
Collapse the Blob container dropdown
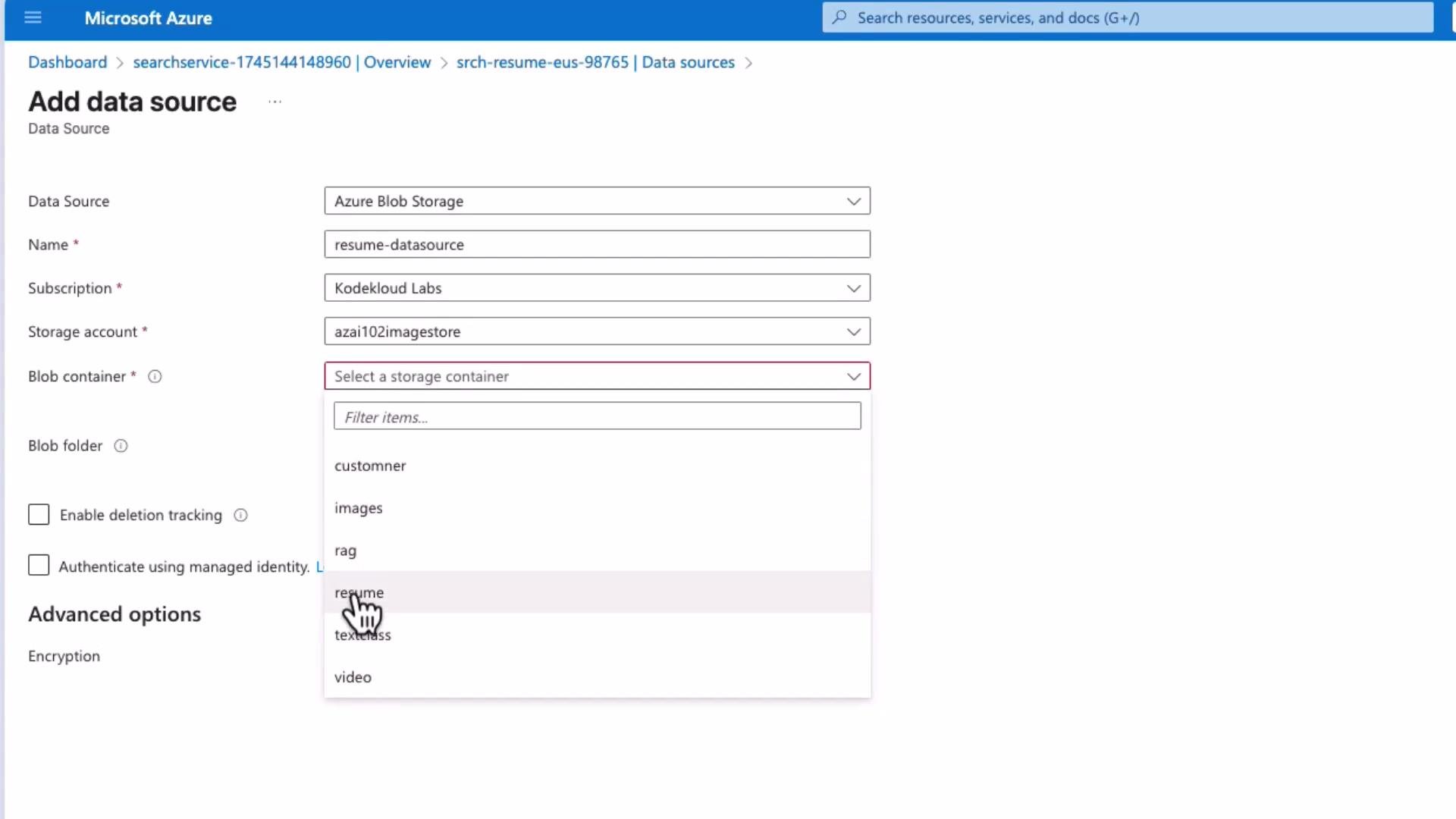[x=597, y=376]
